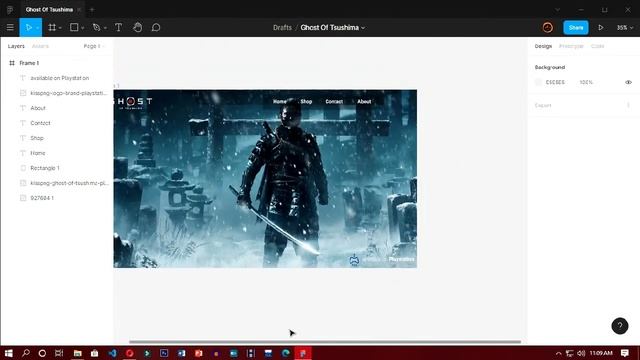Switch to the Design tab
This screenshot has width=640, height=360.
tap(543, 46)
